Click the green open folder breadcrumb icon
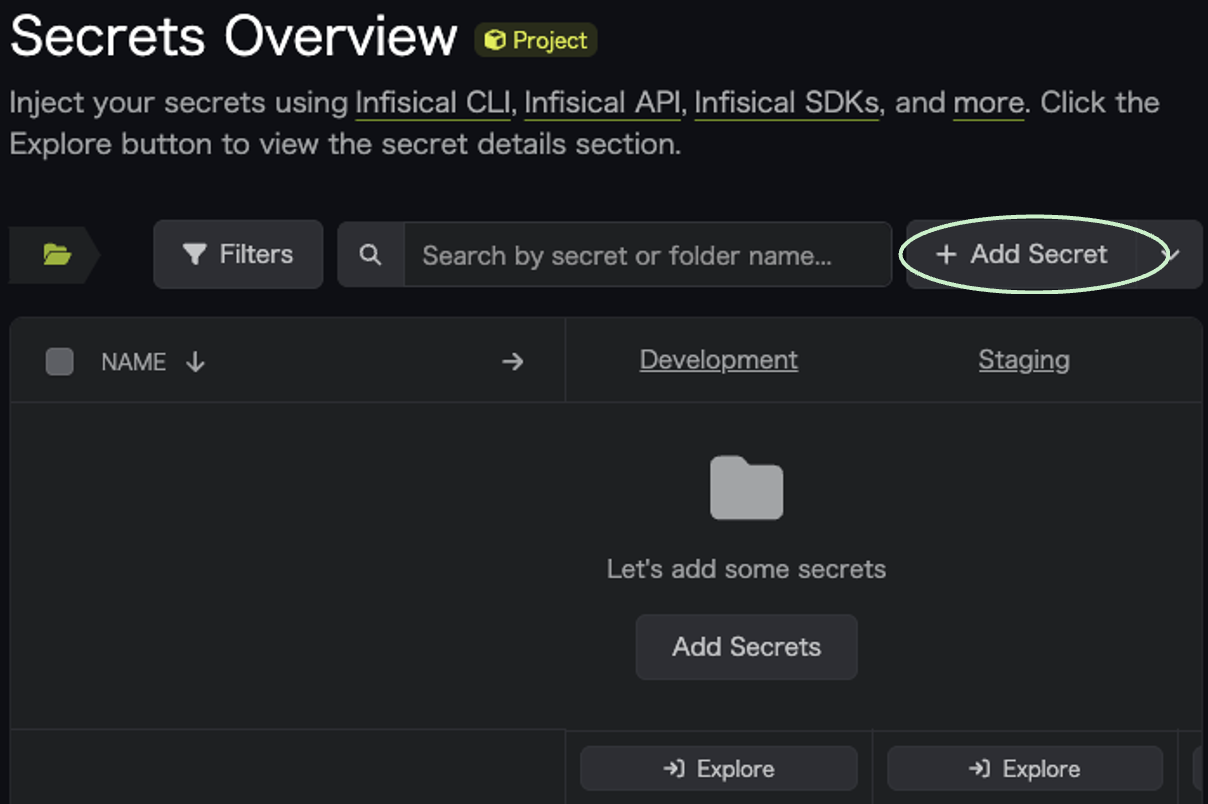1208x804 pixels. pos(57,255)
